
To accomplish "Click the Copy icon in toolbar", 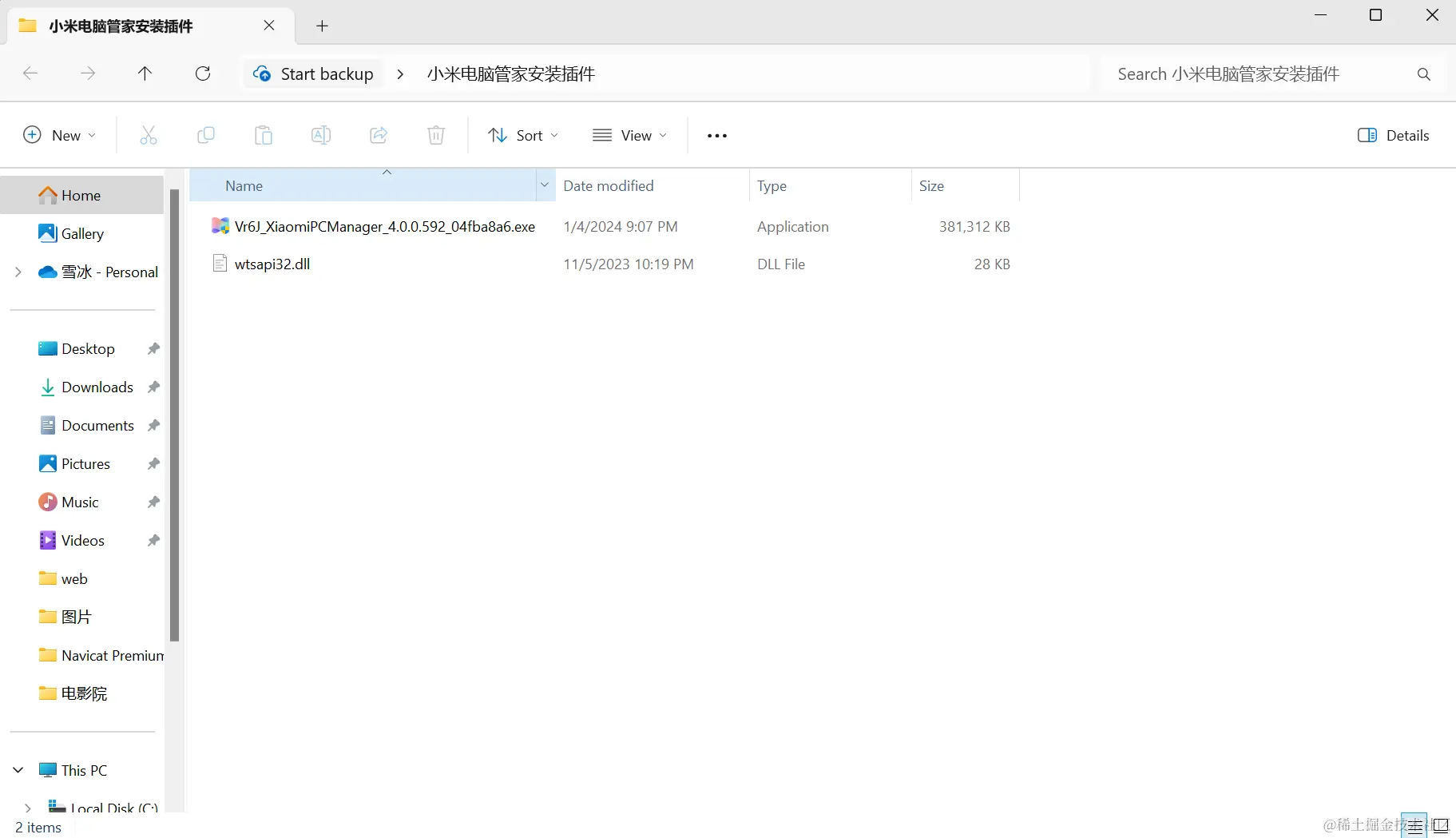I will pyautogui.click(x=206, y=135).
